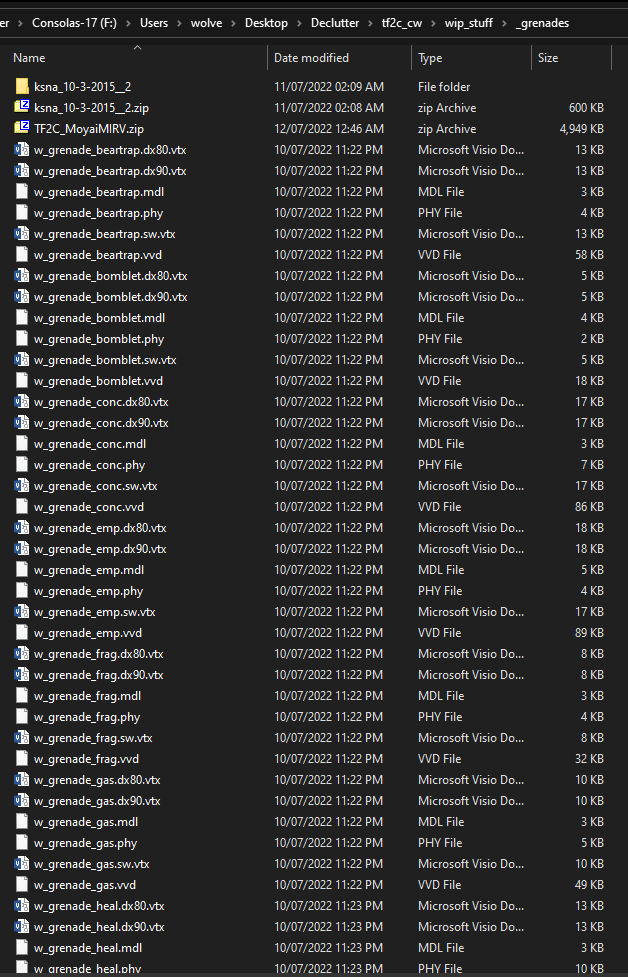Go to the Users breadcrumb folder
Viewport: 628px width, 977px height.
point(154,23)
